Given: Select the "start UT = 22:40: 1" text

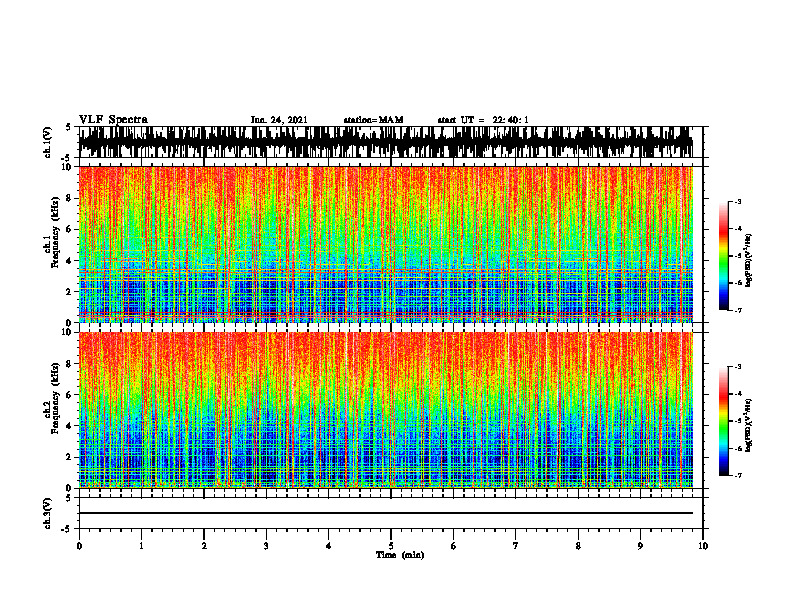Looking at the screenshot, I should click(x=483, y=120).
